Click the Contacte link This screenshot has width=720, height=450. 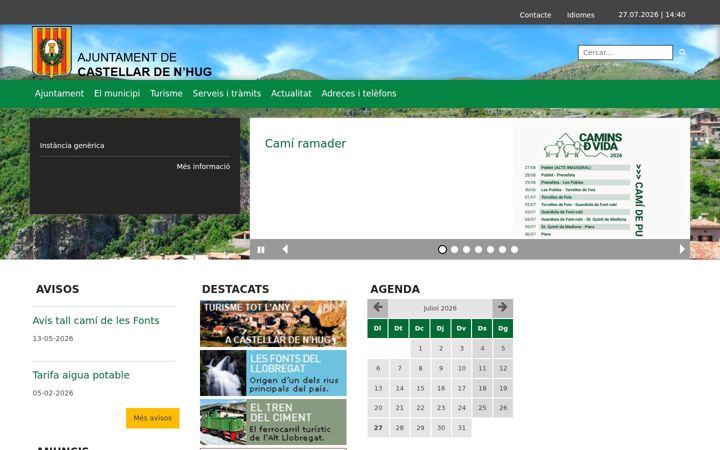535,15
